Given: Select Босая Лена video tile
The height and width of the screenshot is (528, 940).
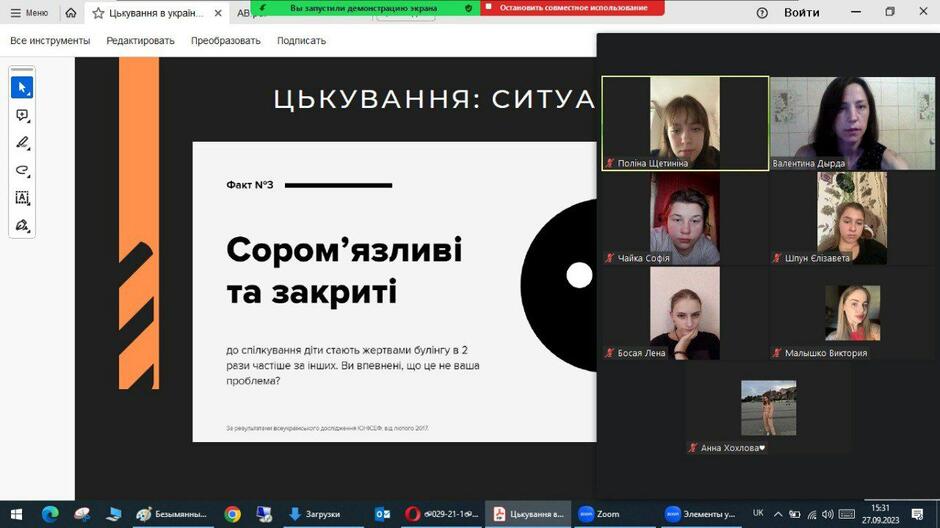Looking at the screenshot, I should coord(685,313).
